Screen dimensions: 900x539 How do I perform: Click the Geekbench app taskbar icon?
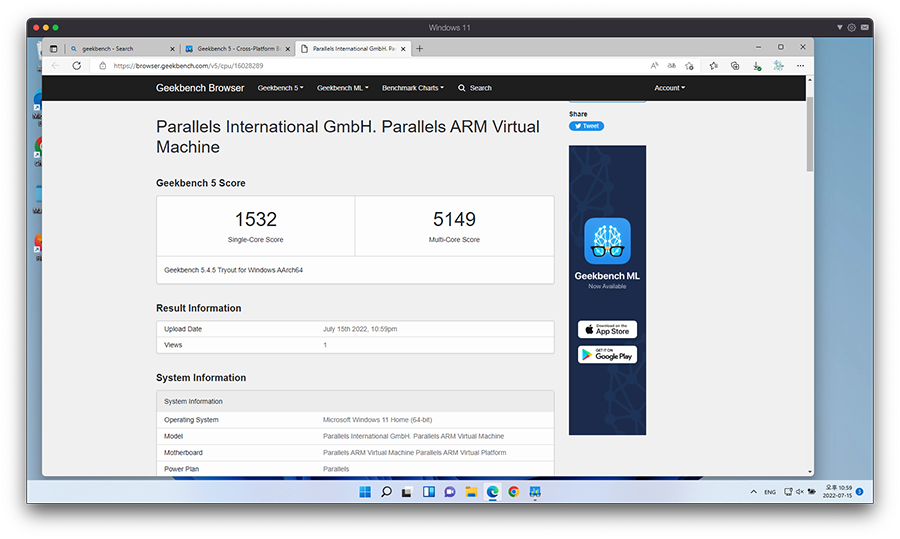[535, 492]
